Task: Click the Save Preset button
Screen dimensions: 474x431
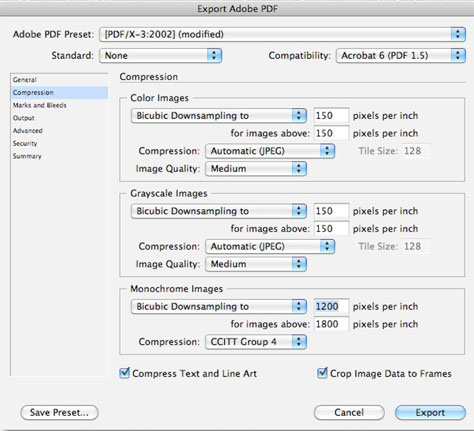Action: coord(59,413)
